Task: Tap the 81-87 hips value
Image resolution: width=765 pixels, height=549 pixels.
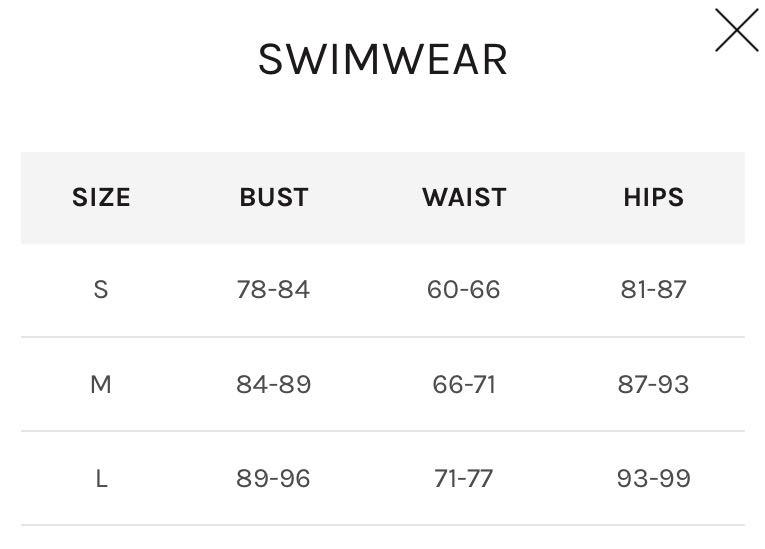Action: click(x=653, y=290)
